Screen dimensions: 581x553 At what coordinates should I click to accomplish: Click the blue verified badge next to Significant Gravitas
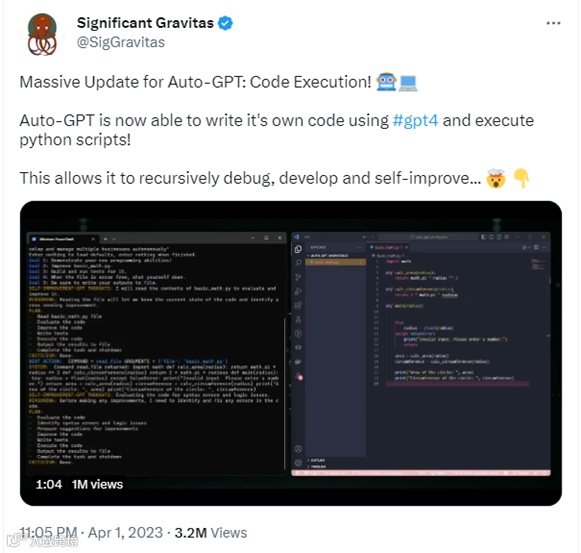click(225, 23)
